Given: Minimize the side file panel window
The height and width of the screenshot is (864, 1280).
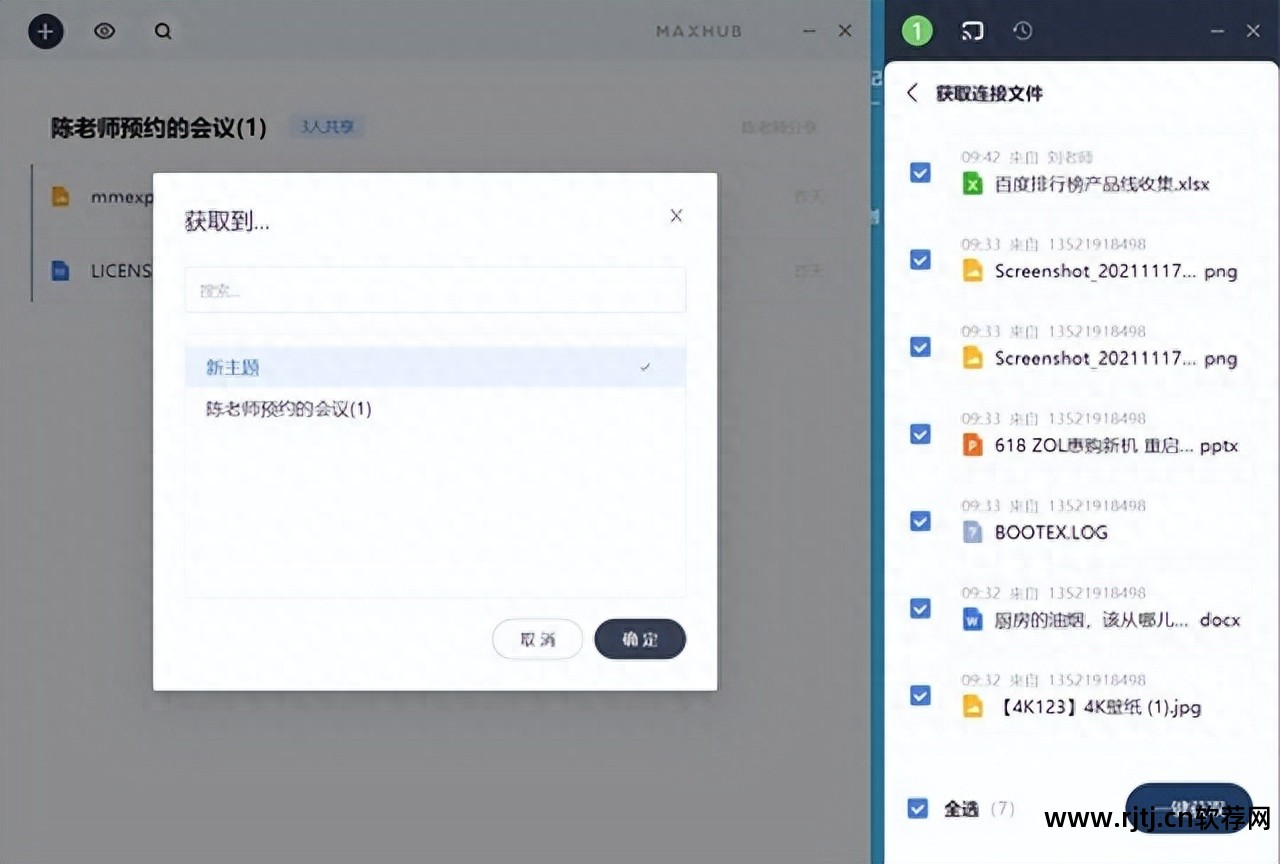Looking at the screenshot, I should pyautogui.click(x=1217, y=31).
